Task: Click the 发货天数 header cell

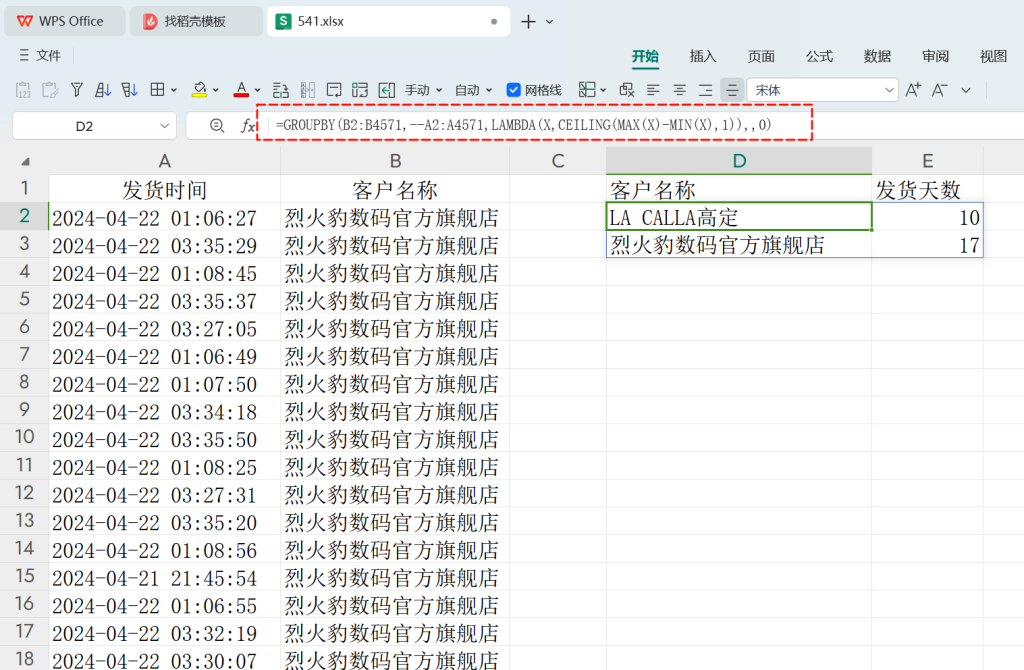Action: click(x=927, y=189)
